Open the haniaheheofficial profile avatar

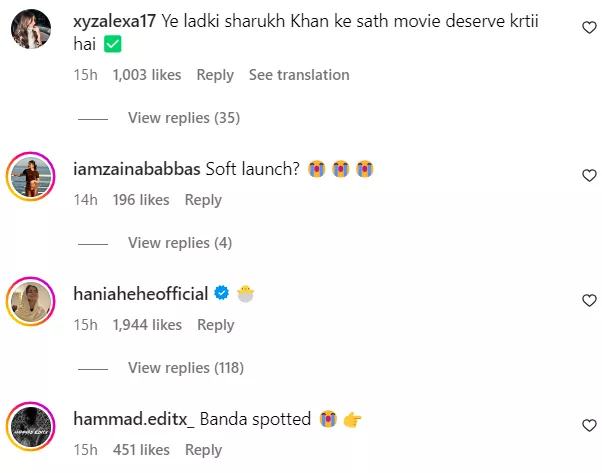pos(32,304)
